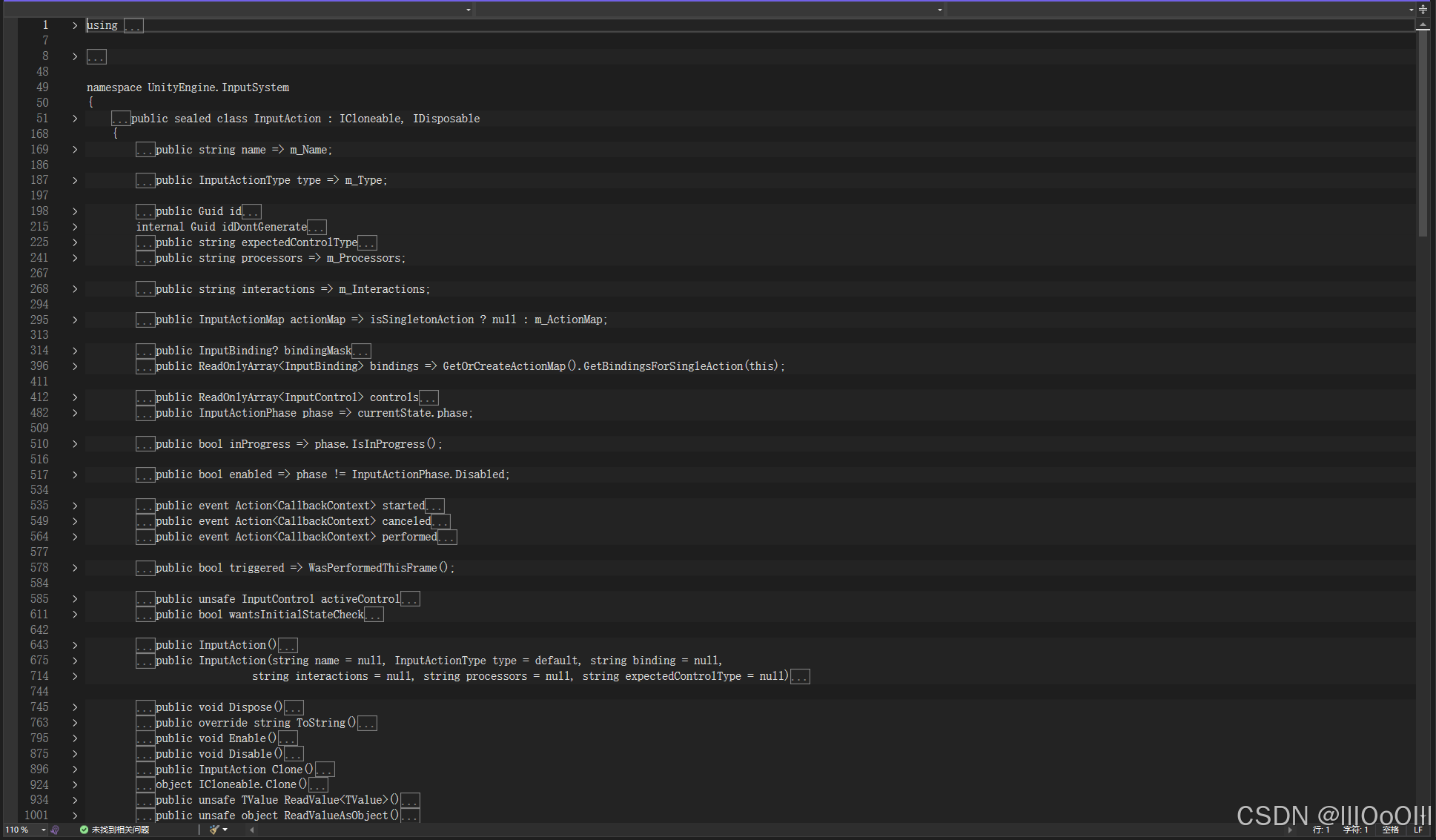Image resolution: width=1436 pixels, height=840 pixels.
Task: Click the vertical scrollbar thumb
Action: coord(1423,133)
